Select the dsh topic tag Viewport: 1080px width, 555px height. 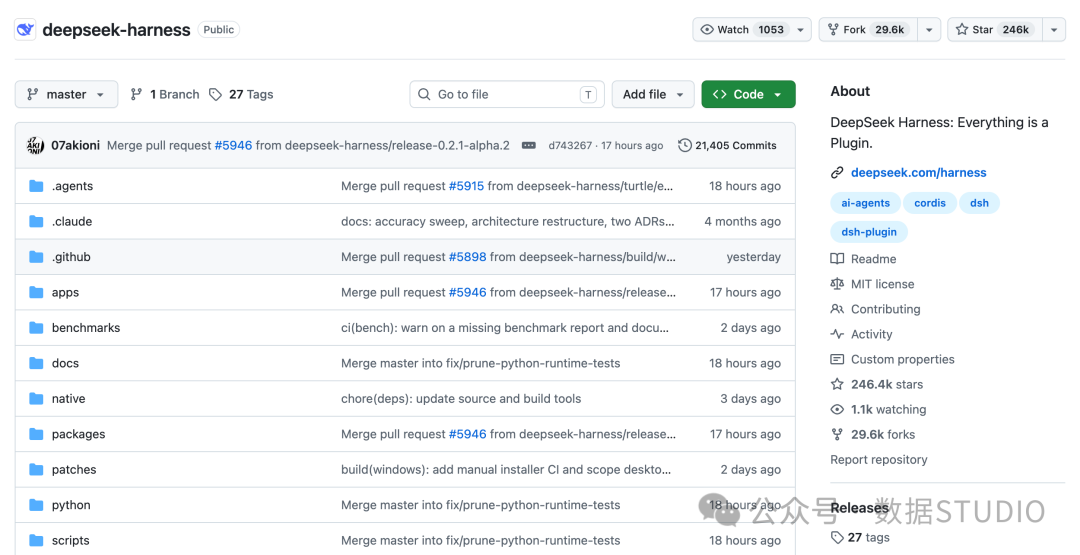[x=979, y=203]
